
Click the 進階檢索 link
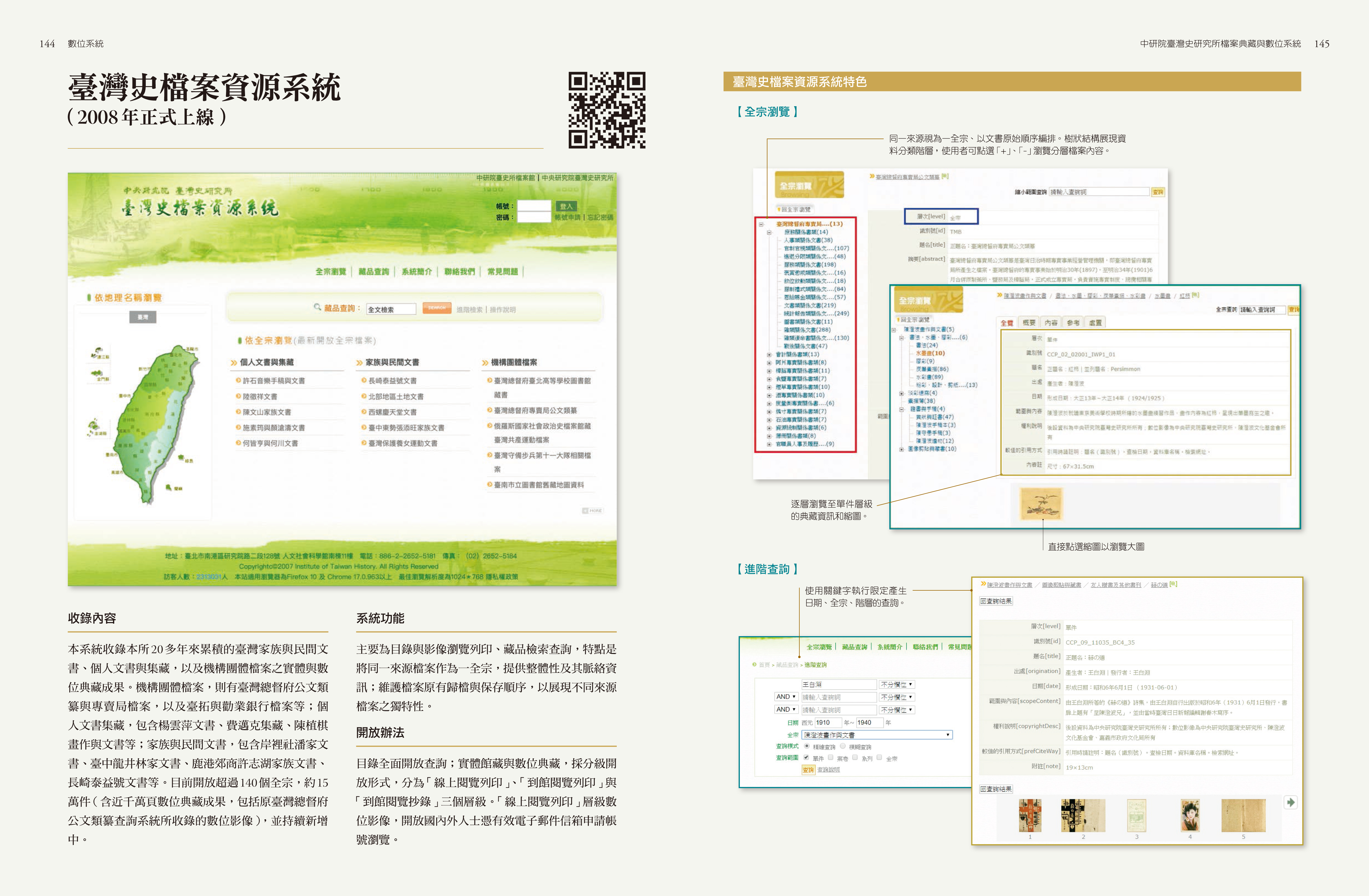click(x=469, y=310)
